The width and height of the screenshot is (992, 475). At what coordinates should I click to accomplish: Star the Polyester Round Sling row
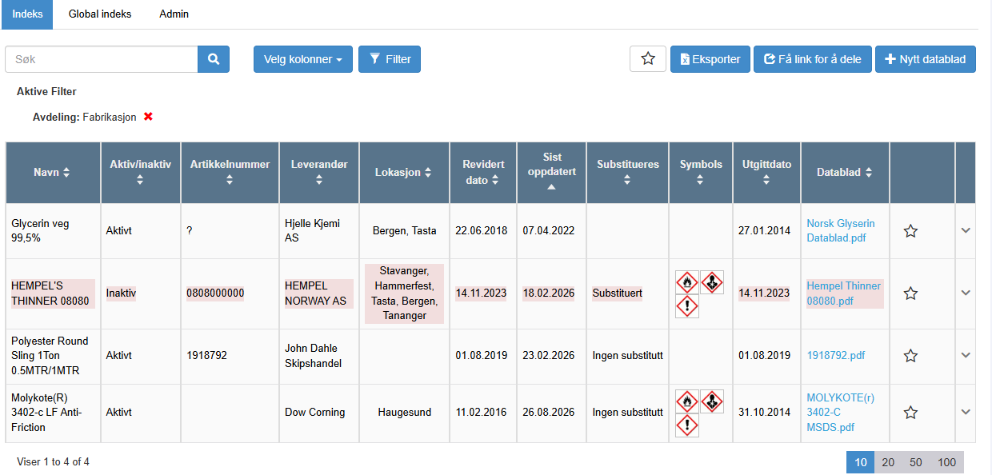(910, 355)
